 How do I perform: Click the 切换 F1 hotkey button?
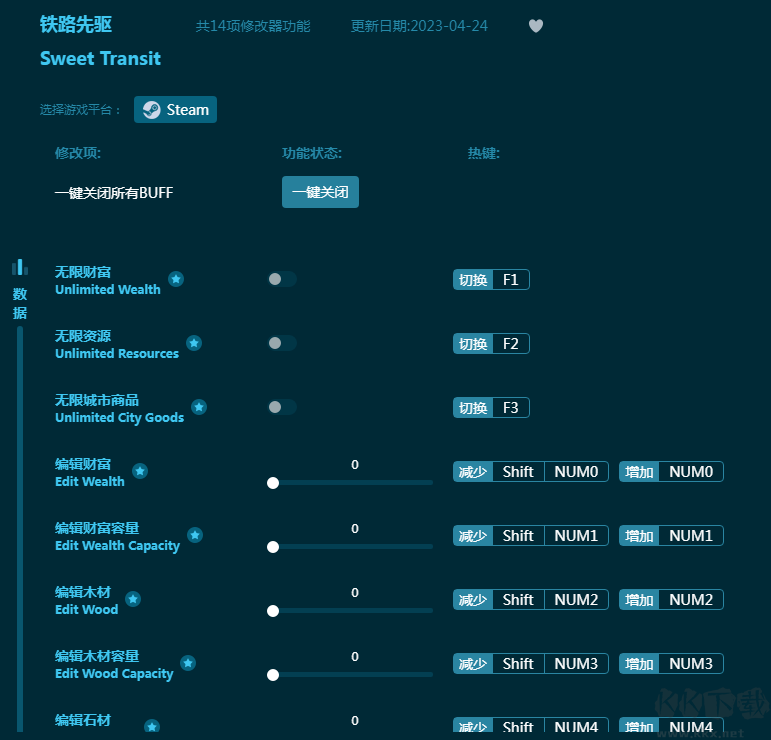491,280
